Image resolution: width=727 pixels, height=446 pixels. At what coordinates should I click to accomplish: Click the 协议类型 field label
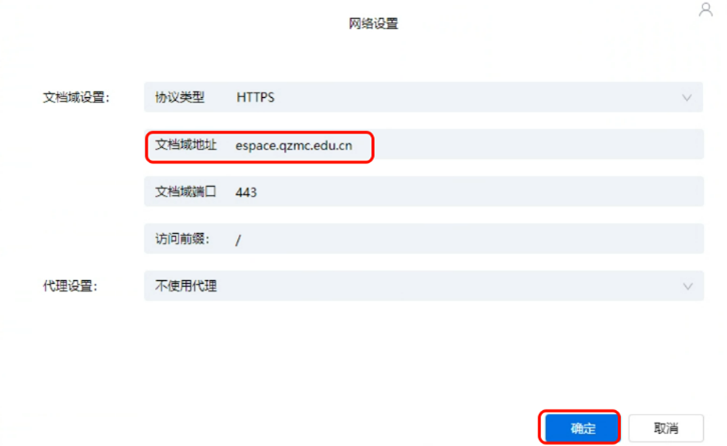[x=180, y=98]
